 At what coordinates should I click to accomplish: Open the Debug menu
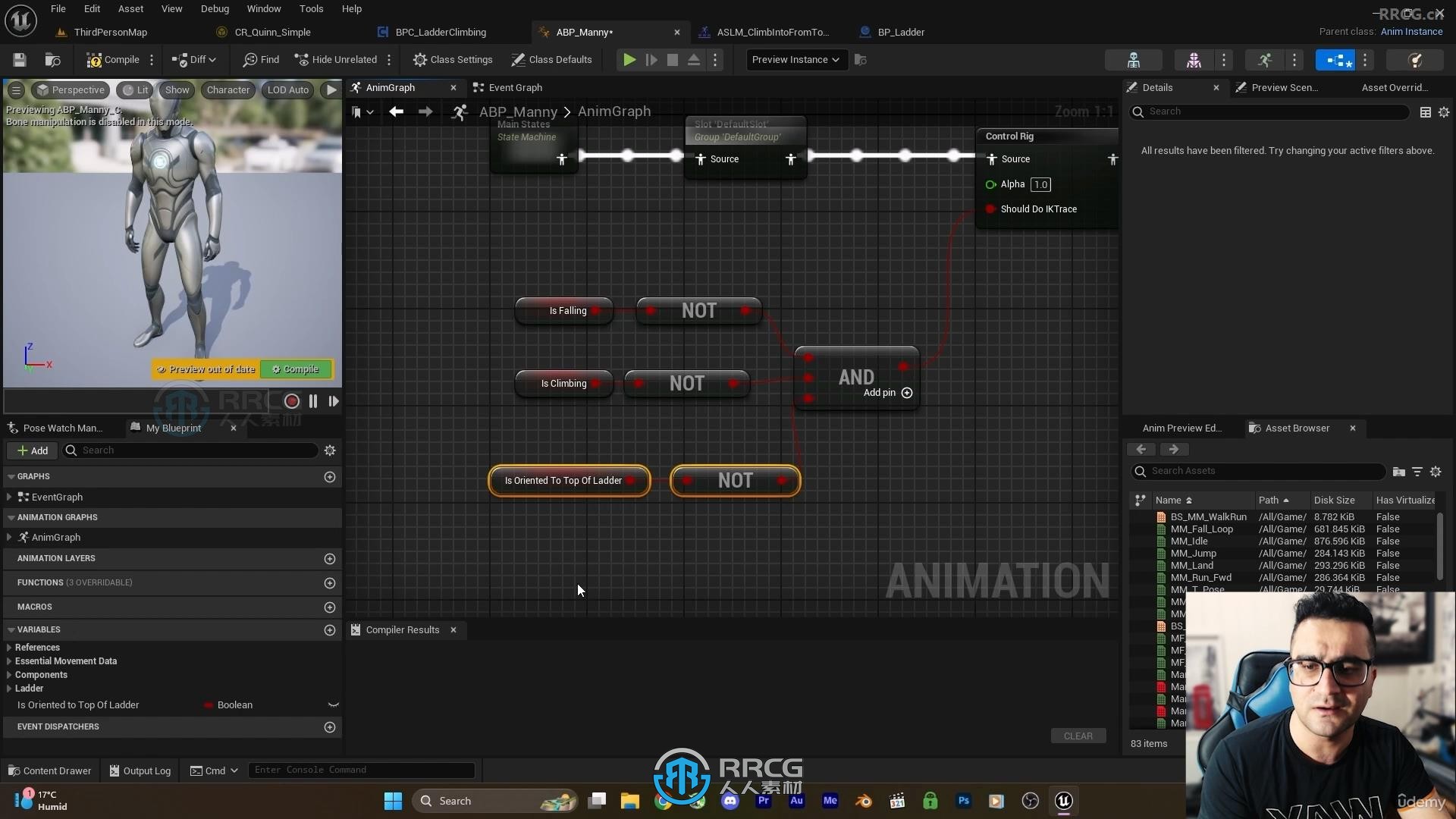point(215,8)
